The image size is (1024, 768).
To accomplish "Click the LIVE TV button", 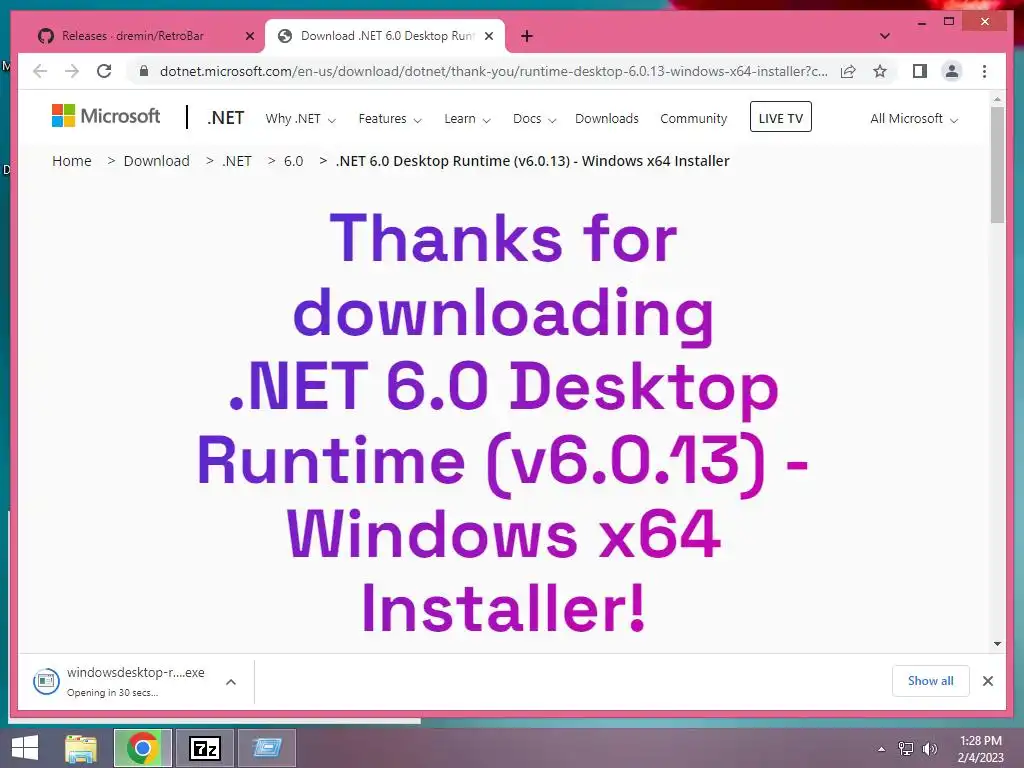I will [780, 117].
